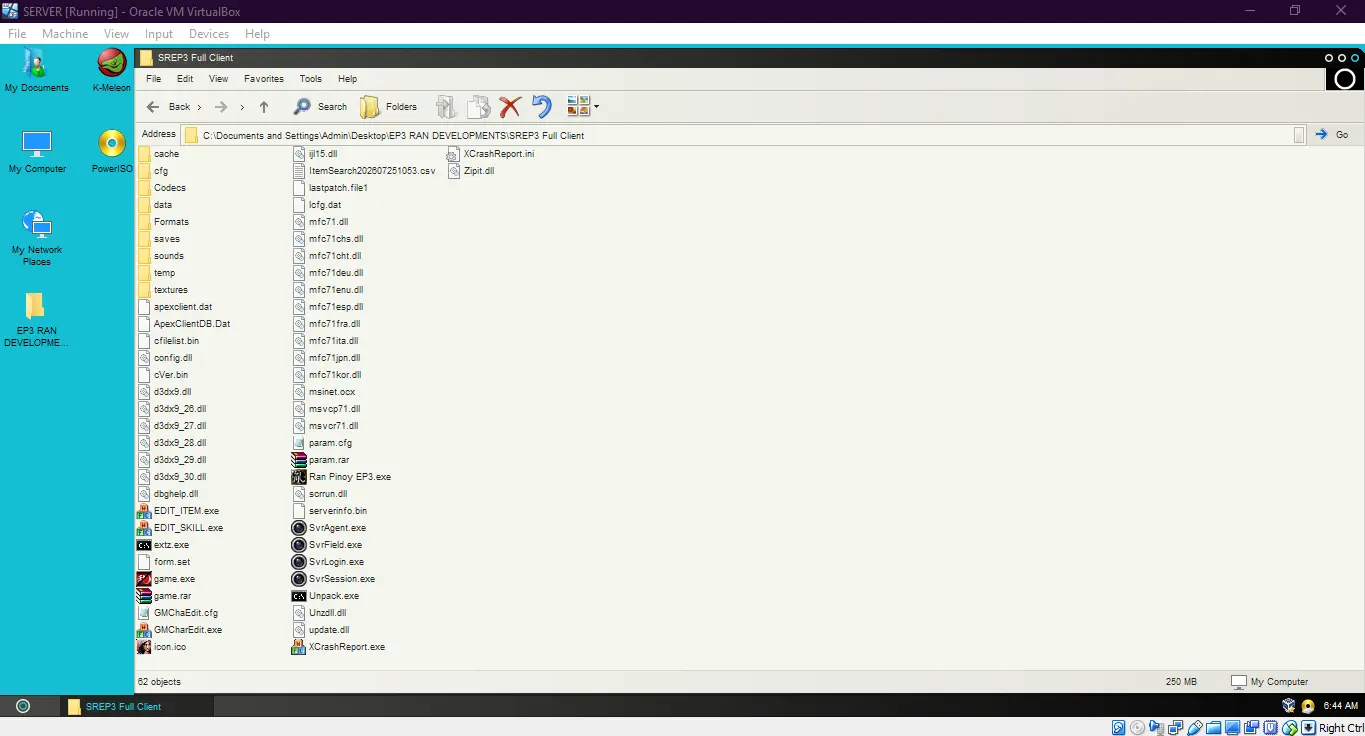Select My Network Places desktop icon

(x=37, y=238)
